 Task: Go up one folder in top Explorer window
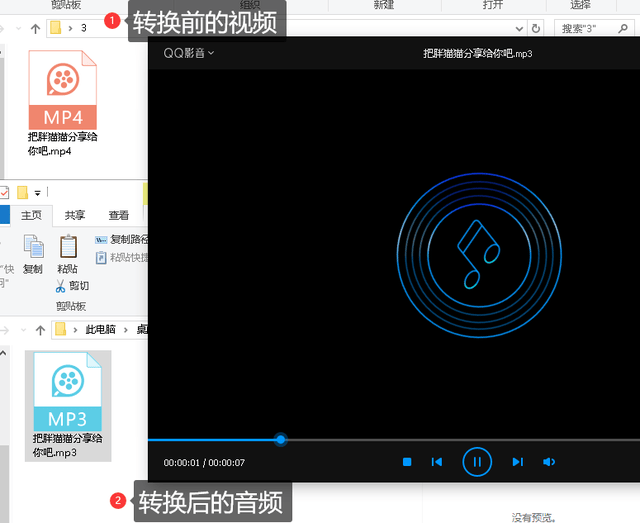36,29
